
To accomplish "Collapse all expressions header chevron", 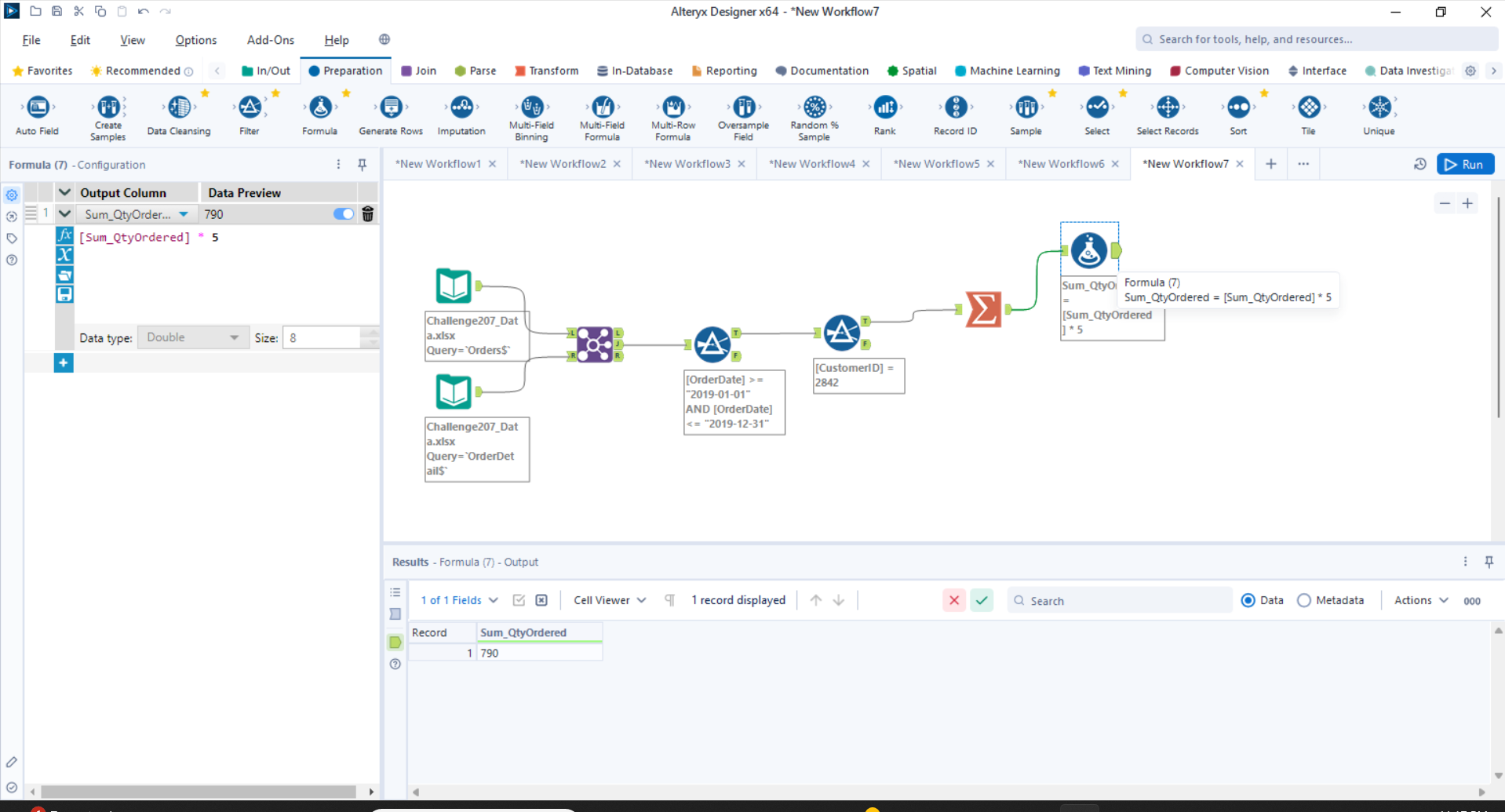I will (x=65, y=192).
